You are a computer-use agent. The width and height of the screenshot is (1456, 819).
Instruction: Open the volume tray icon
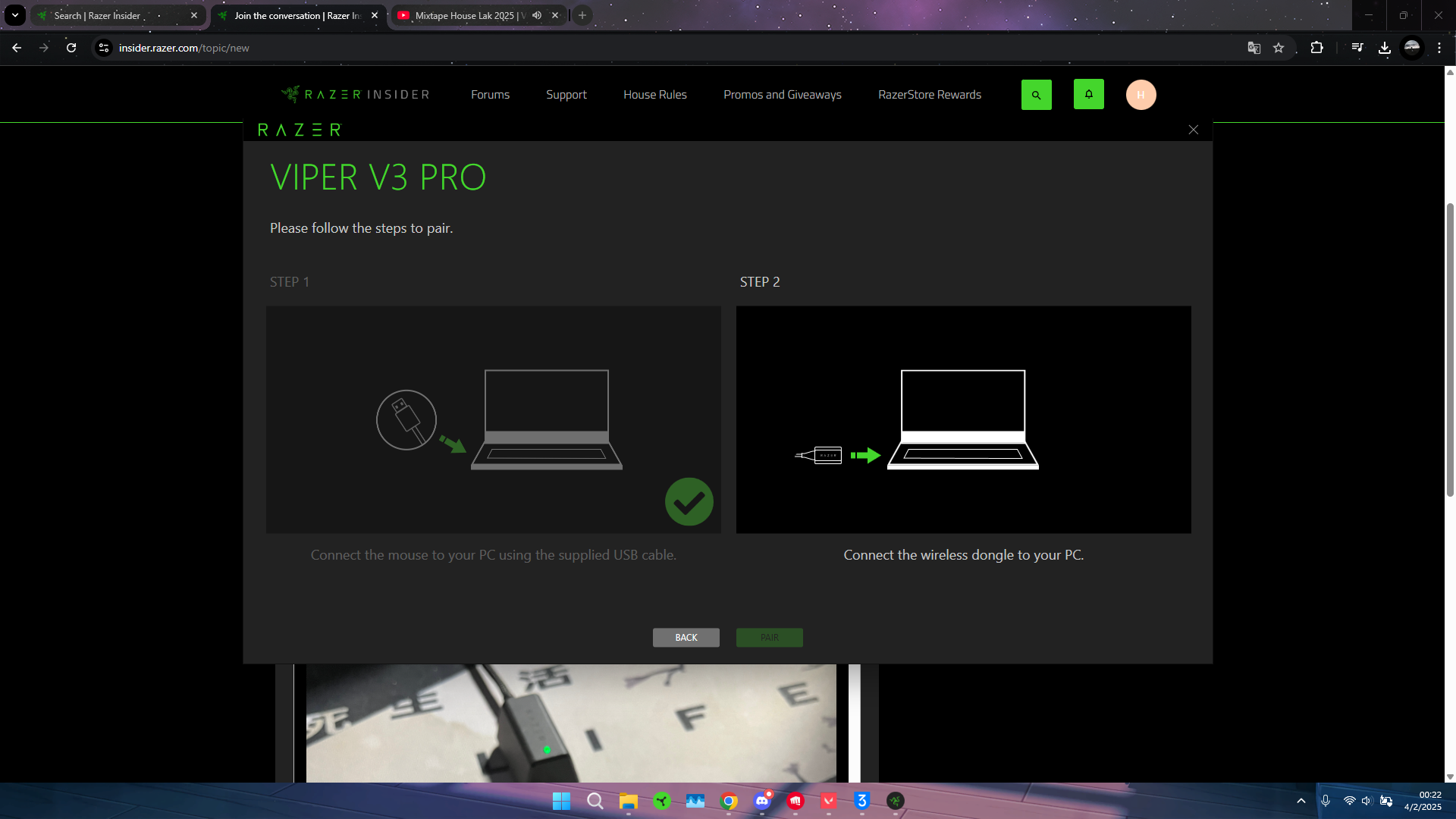1367,801
